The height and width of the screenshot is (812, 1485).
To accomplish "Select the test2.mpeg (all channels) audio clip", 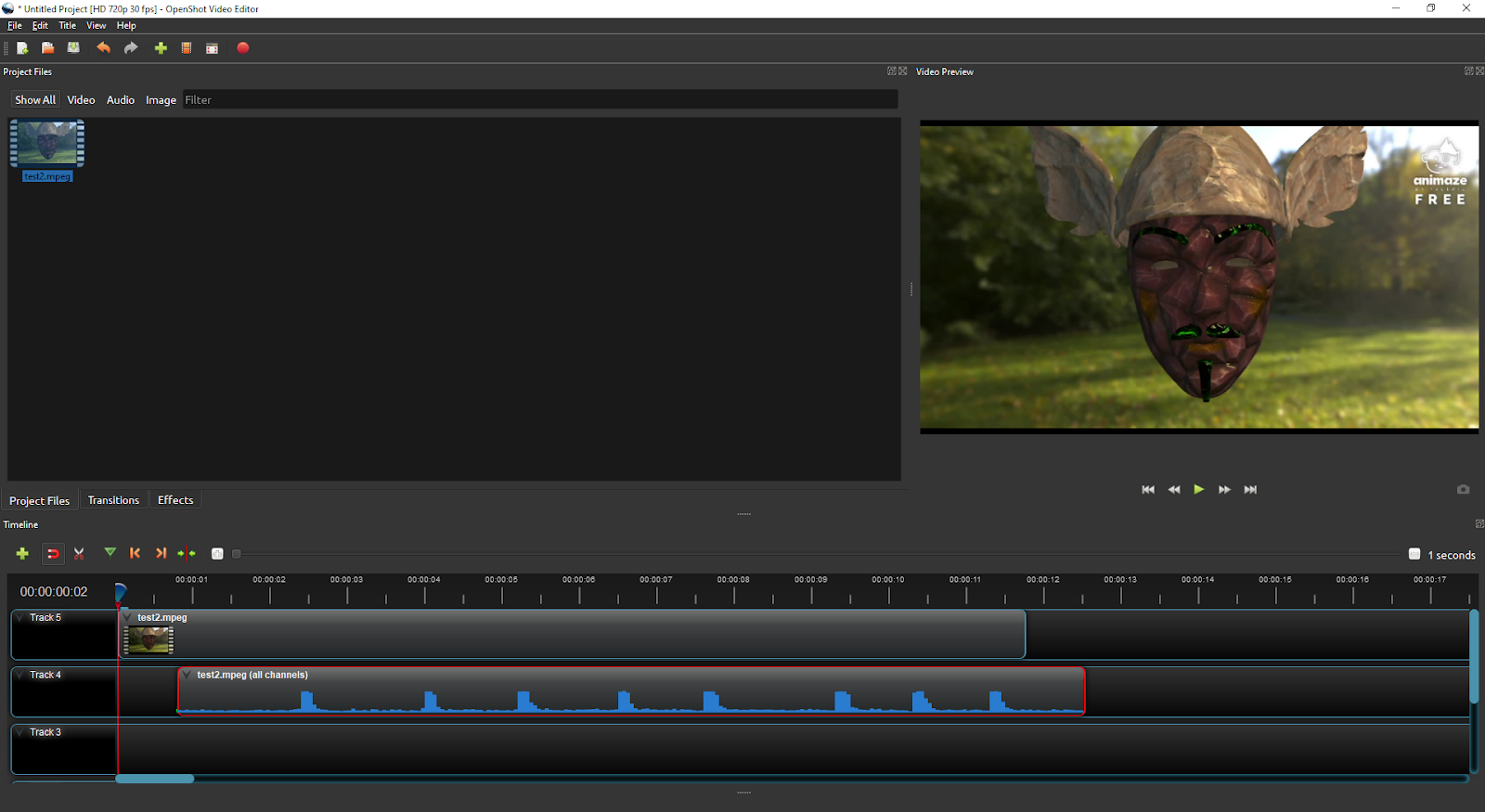I will 631,691.
